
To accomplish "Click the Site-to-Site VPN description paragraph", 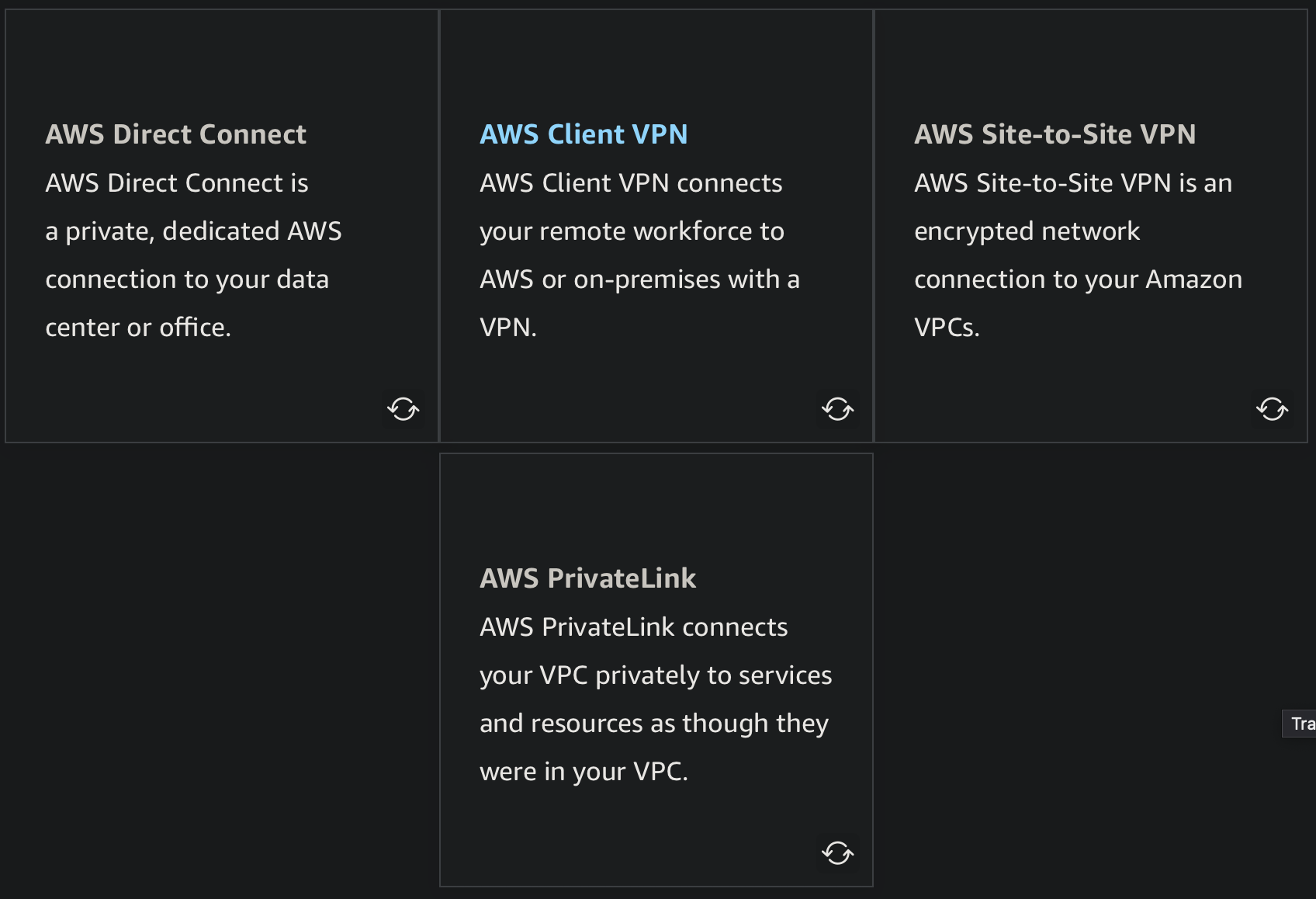I will click(x=1079, y=255).
